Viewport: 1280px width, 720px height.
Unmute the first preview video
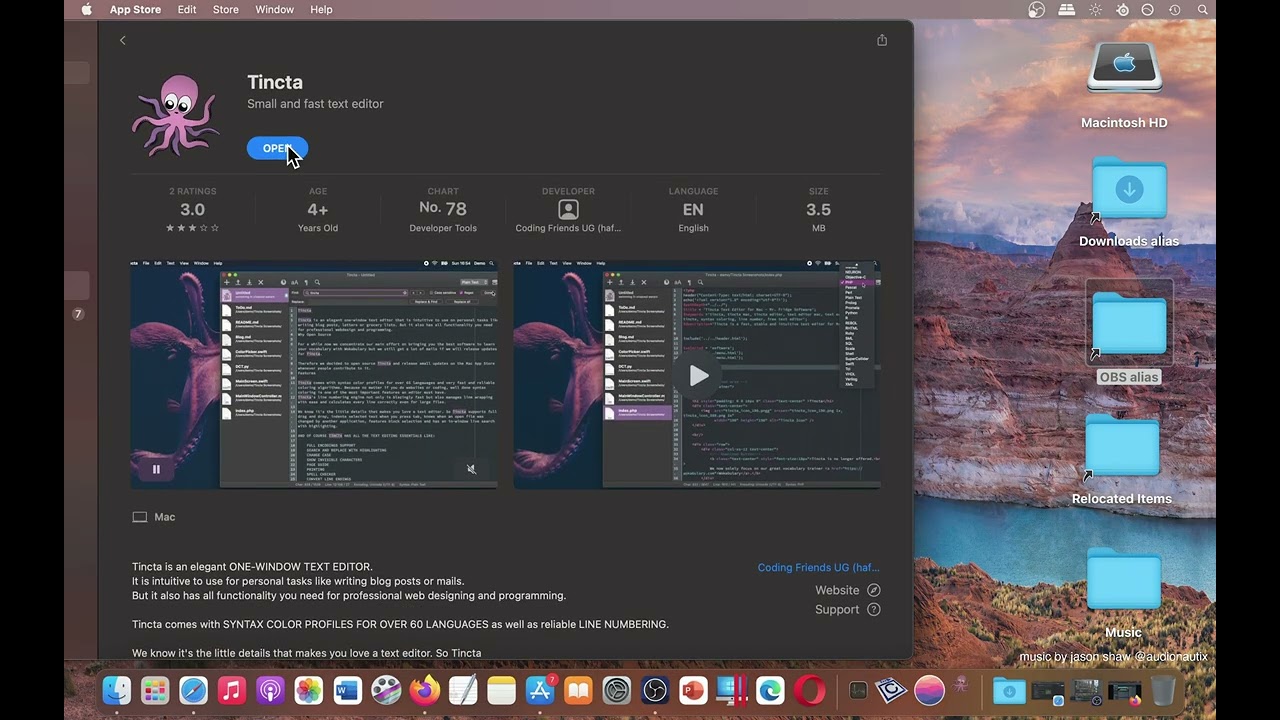471,469
